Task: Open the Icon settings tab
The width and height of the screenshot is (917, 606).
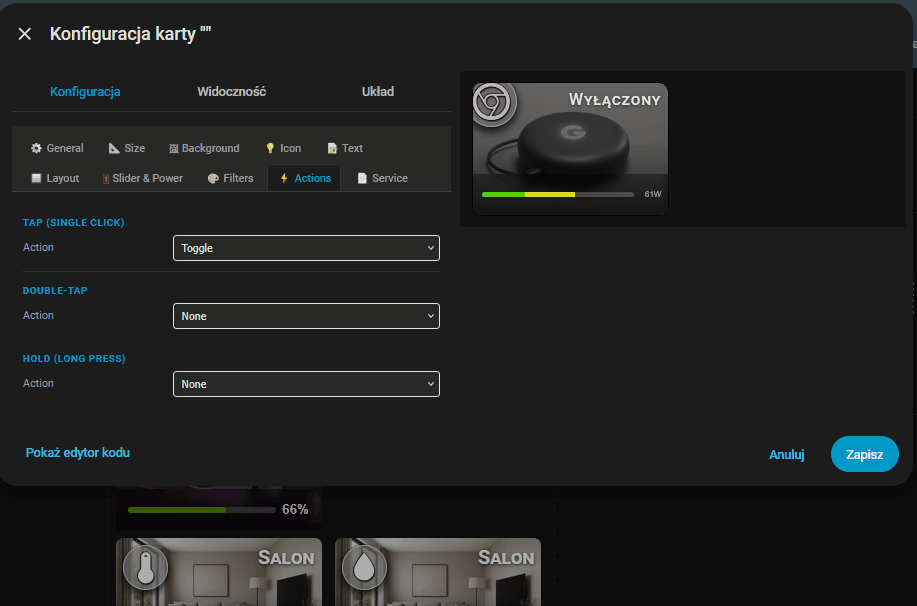Action: (x=284, y=148)
